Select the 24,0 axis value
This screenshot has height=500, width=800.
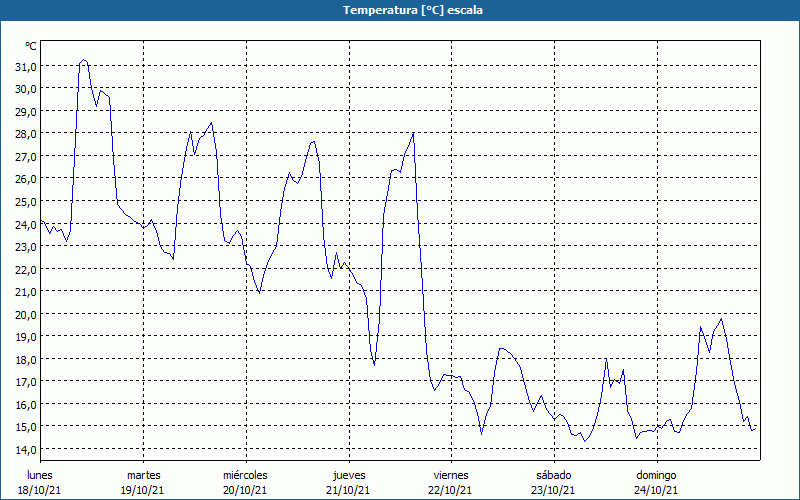[25, 224]
